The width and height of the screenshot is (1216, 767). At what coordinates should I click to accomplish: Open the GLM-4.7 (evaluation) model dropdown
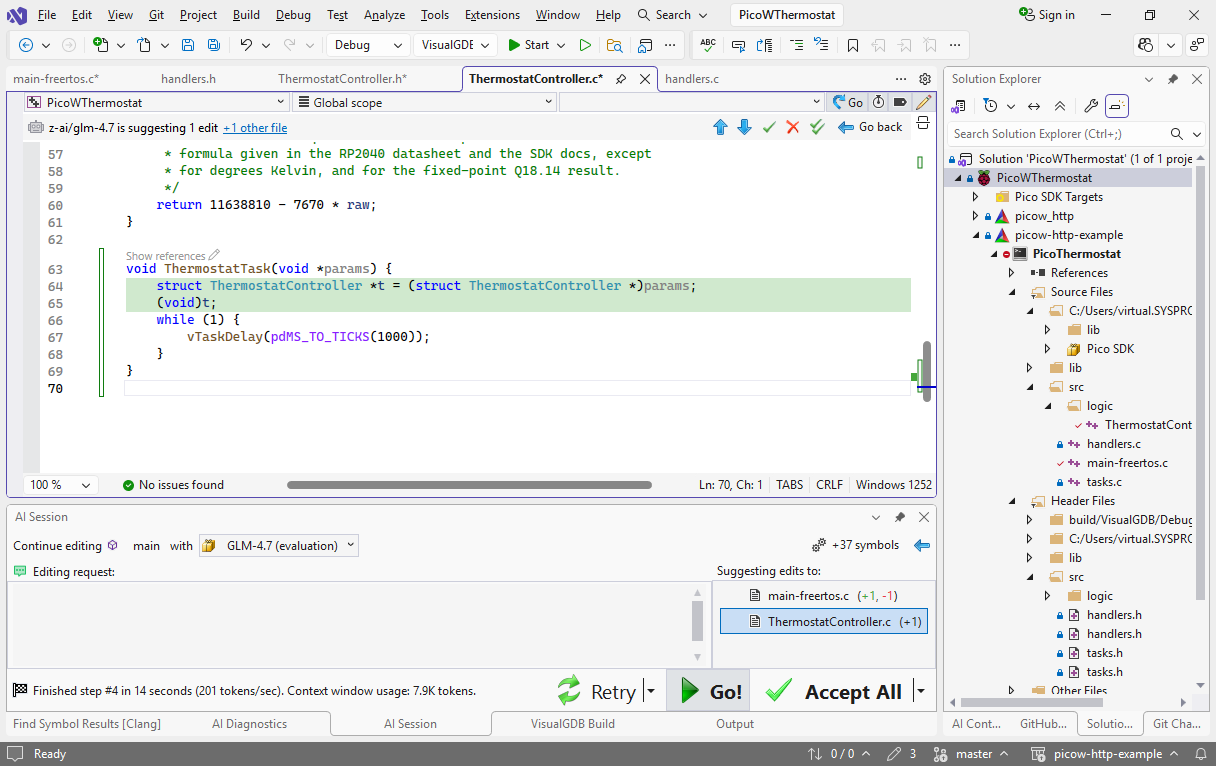pos(279,545)
